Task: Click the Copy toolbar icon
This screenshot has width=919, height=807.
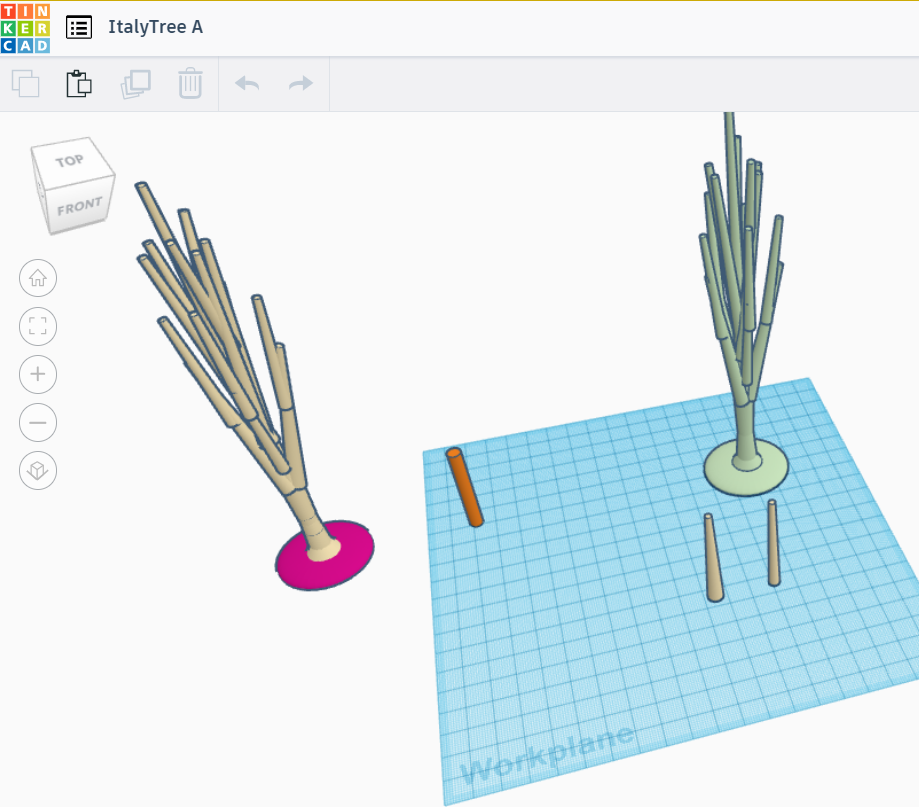Action: coord(25,84)
